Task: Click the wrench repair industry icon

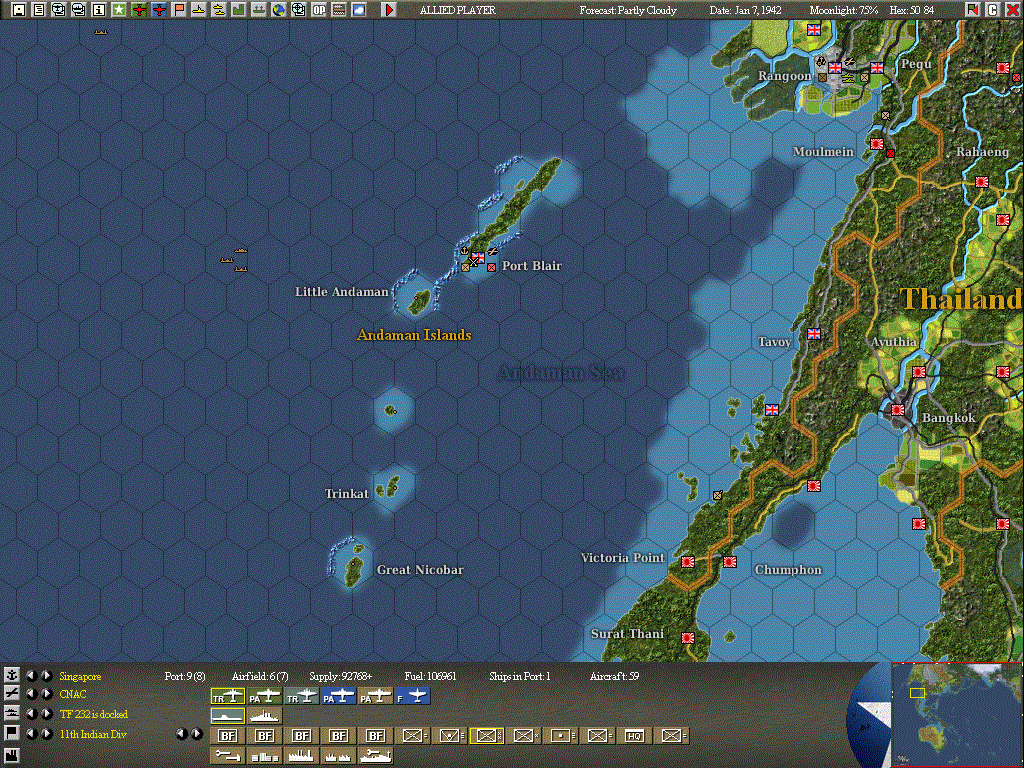Action: [x=228, y=756]
